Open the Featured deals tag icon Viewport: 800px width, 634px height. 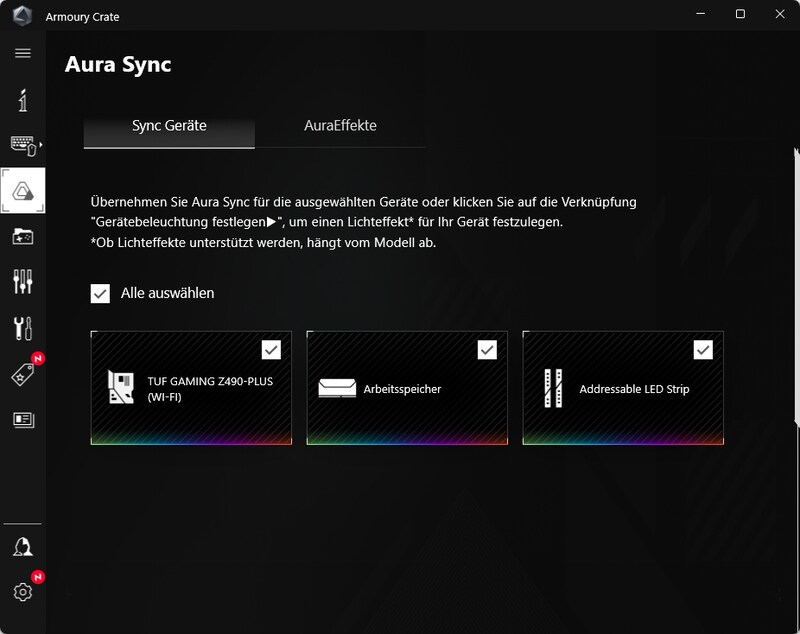click(x=23, y=374)
